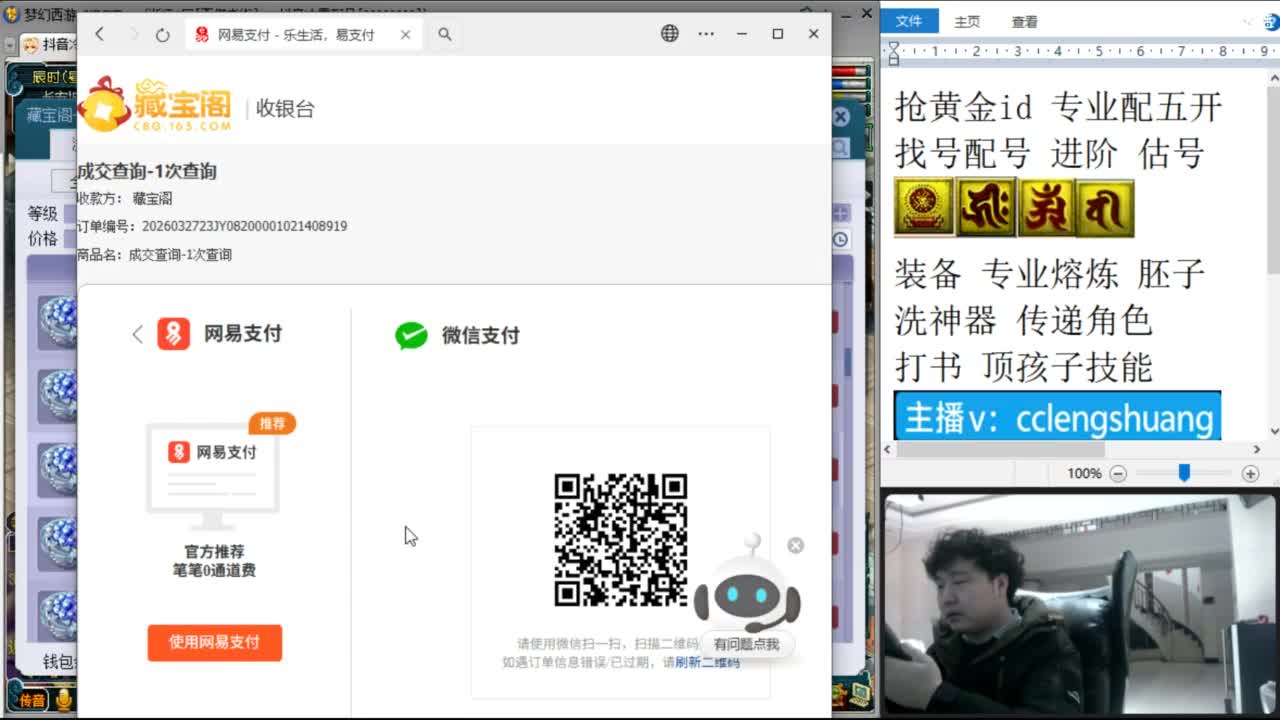
Task: Click the back chevron beside 网易支付
Action: [x=137, y=334]
